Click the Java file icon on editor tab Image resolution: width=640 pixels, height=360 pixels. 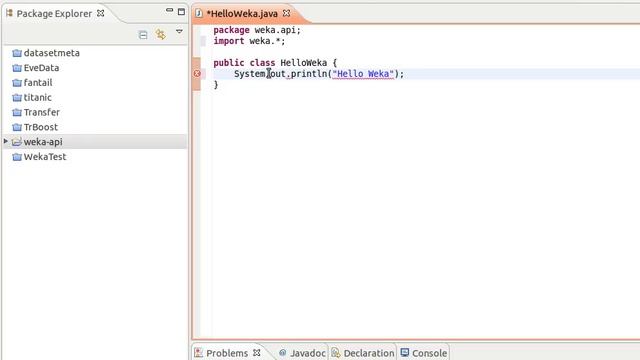[x=199, y=13]
